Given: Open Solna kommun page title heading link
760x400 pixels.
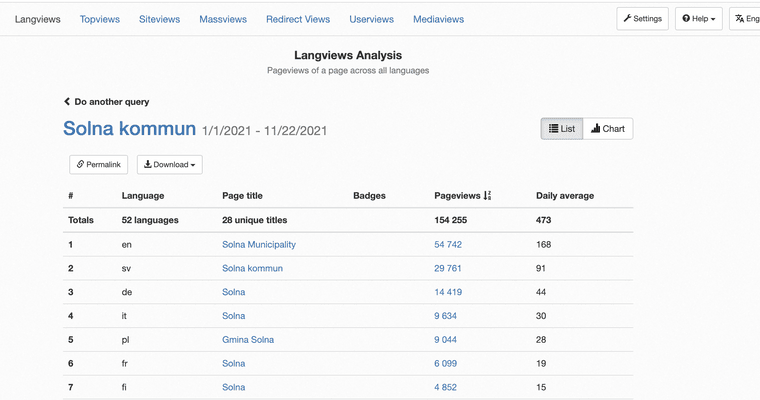Looking at the screenshot, I should (129, 129).
